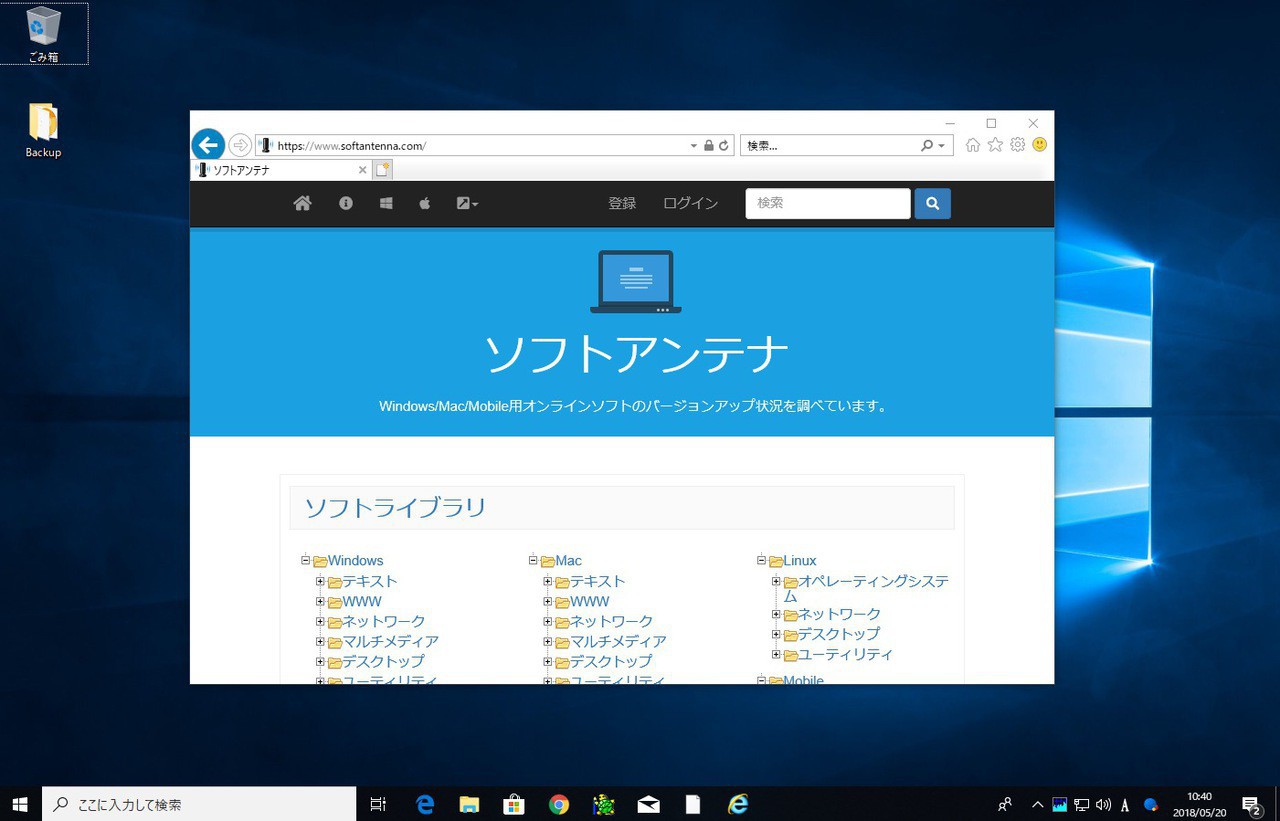Open the マルチメディア link under Mac
The image size is (1280, 821).
point(618,642)
